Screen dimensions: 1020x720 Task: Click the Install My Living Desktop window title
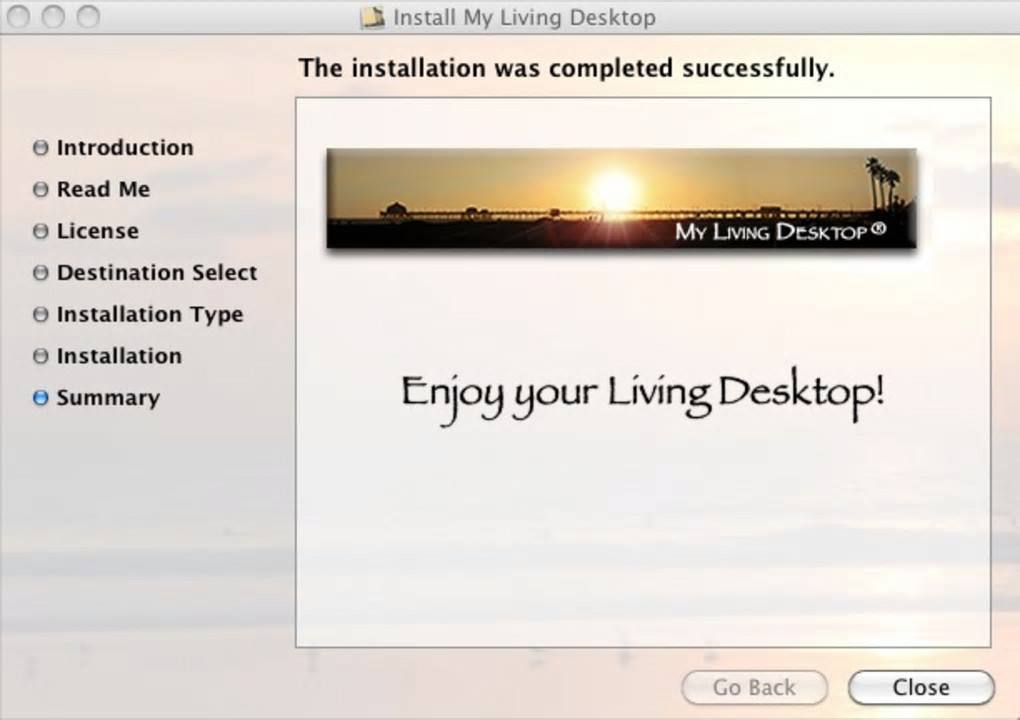524,18
